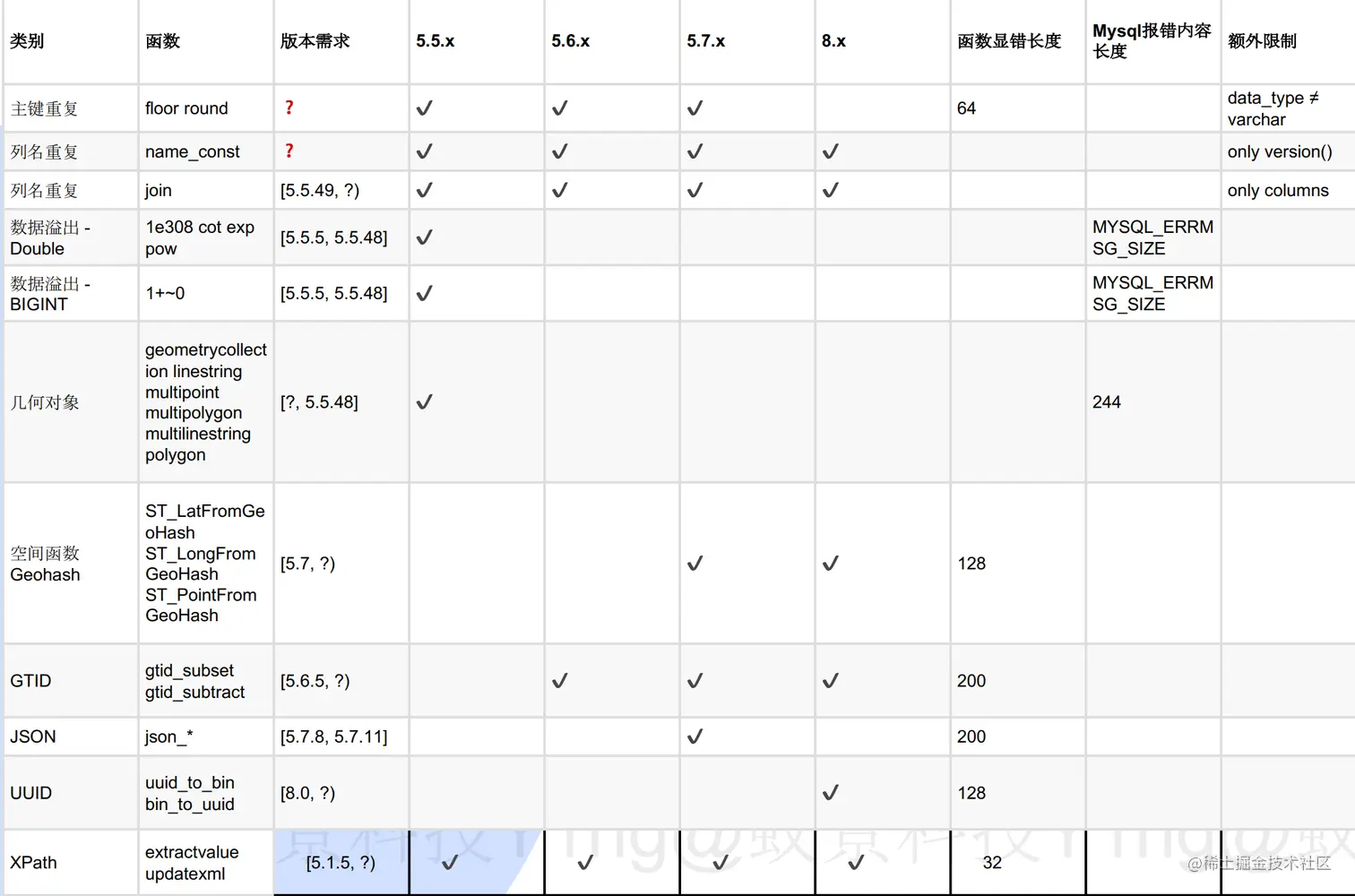
Task: Click red question mark in floor round row
Action: (x=289, y=108)
